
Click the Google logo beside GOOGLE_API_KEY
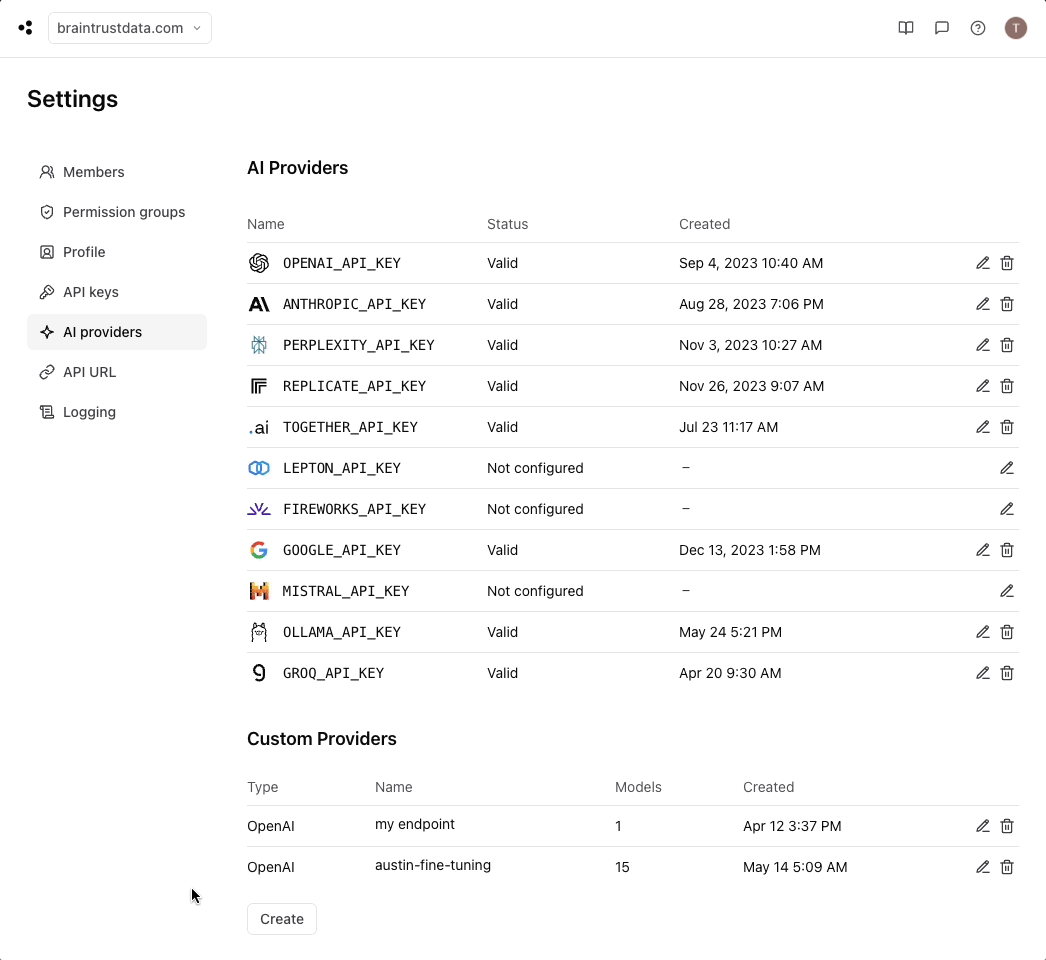pyautogui.click(x=258, y=550)
